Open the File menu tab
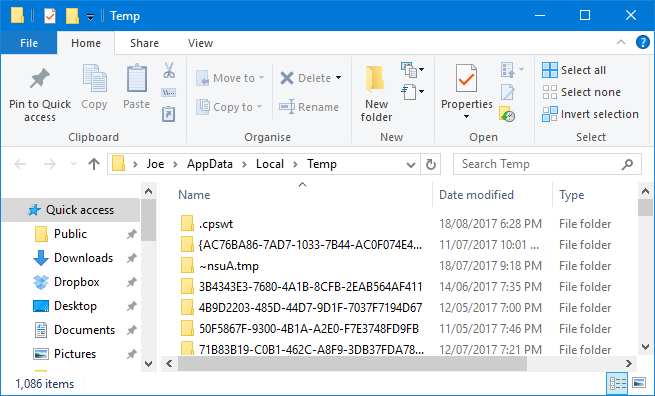 (29, 43)
